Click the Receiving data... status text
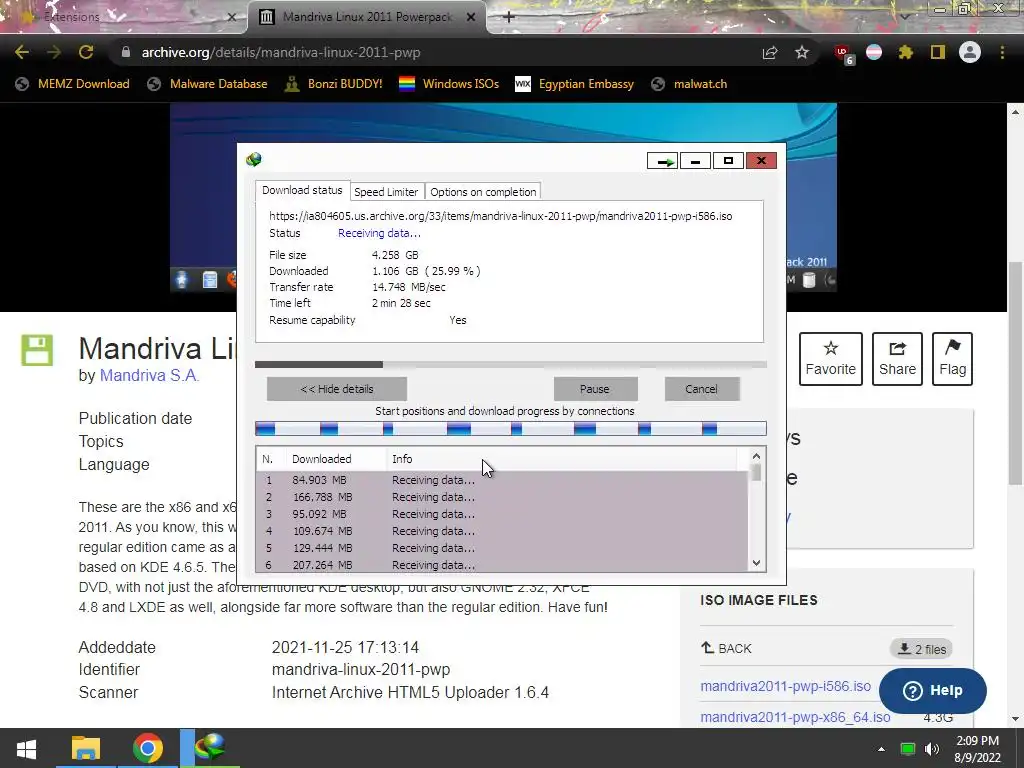The width and height of the screenshot is (1024, 768). [x=379, y=233]
